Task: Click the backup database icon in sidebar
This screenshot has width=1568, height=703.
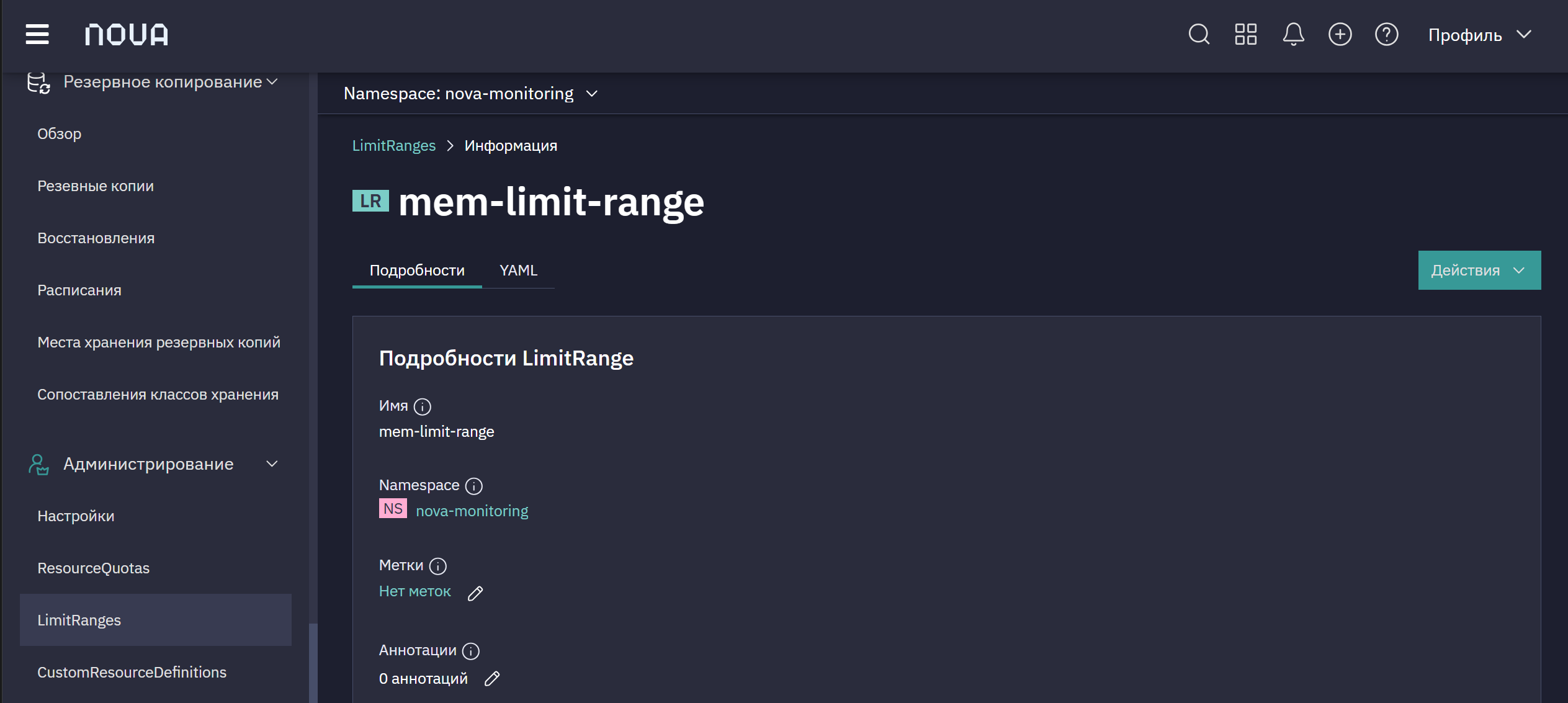Action: point(38,82)
